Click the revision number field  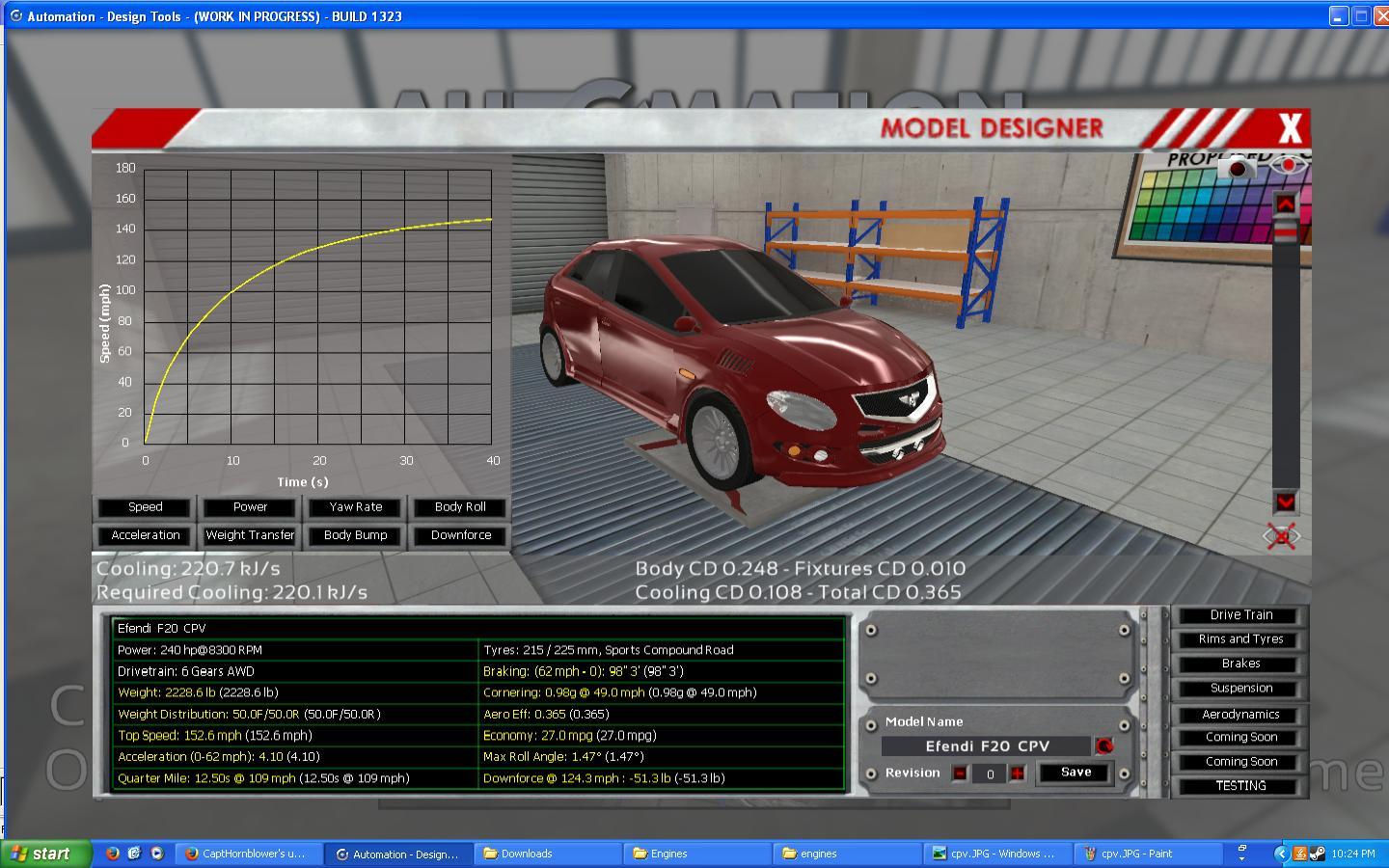989,773
